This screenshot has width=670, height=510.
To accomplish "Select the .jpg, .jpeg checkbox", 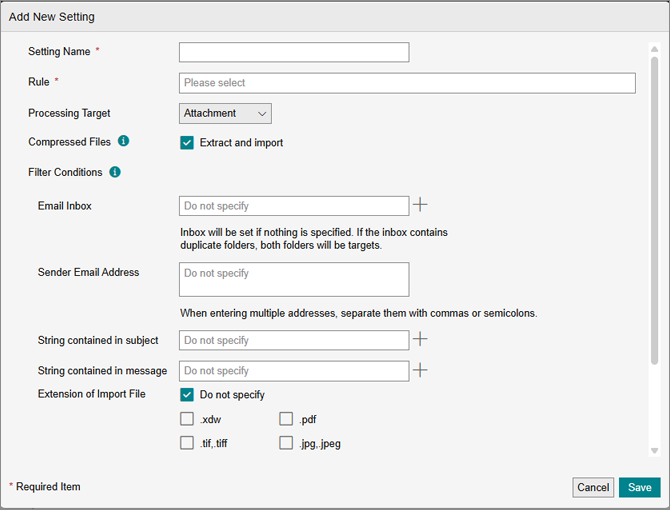I will click(x=286, y=443).
